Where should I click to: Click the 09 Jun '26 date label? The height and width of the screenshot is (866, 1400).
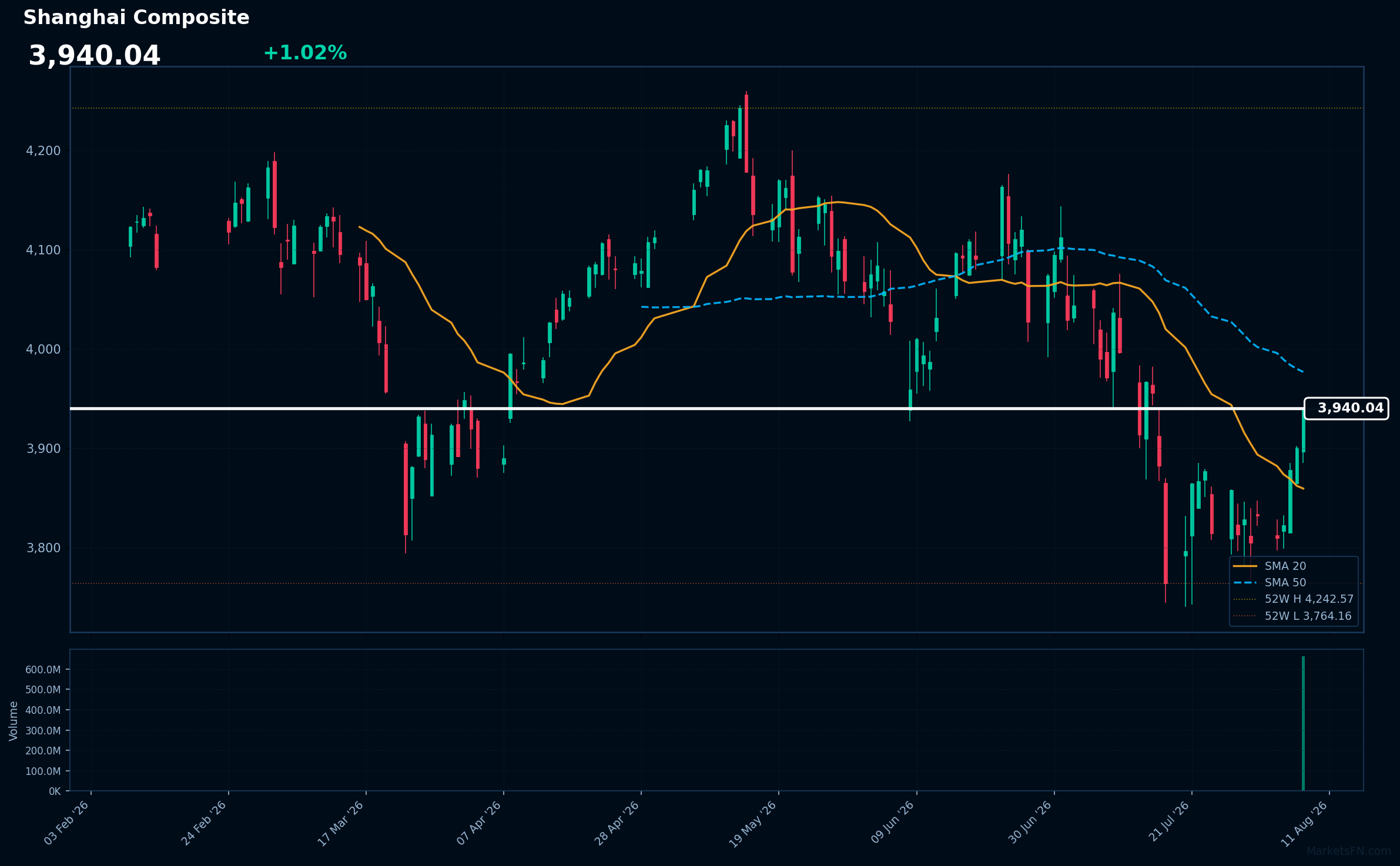click(x=892, y=823)
